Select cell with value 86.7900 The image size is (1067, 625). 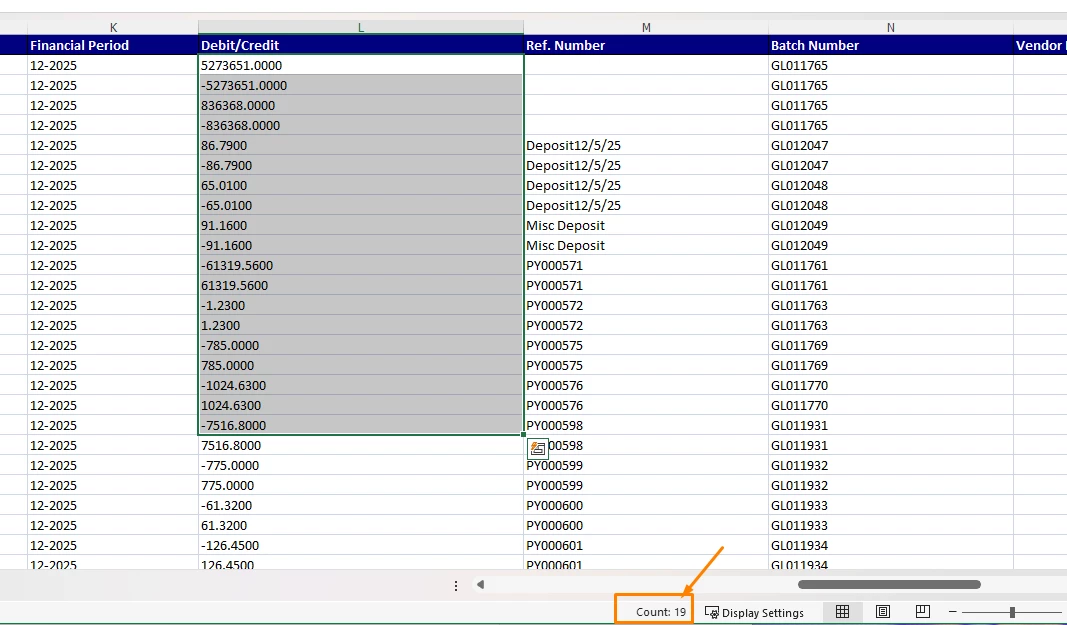(x=361, y=145)
